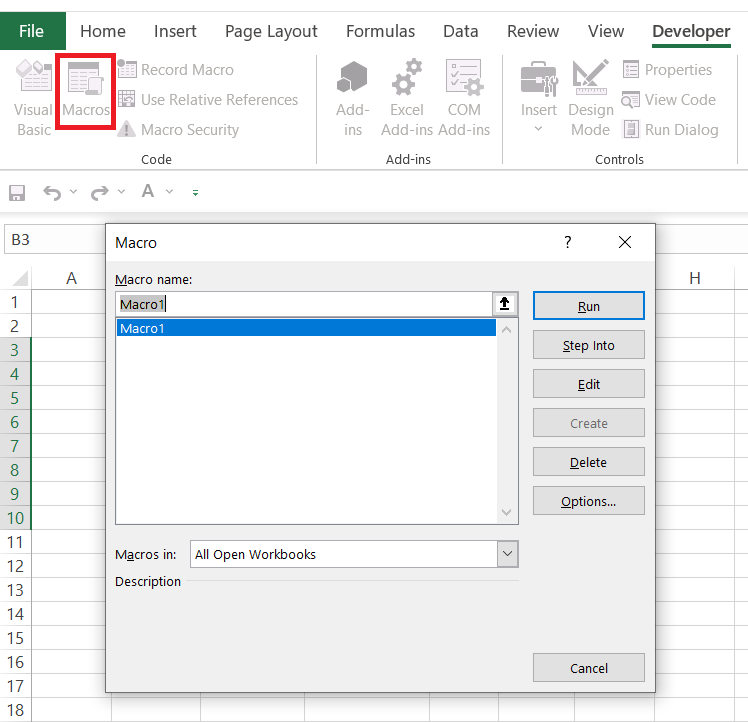Screen dimensions: 748x722
Task: Open the Excel Add-ins dialog
Action: click(407, 98)
